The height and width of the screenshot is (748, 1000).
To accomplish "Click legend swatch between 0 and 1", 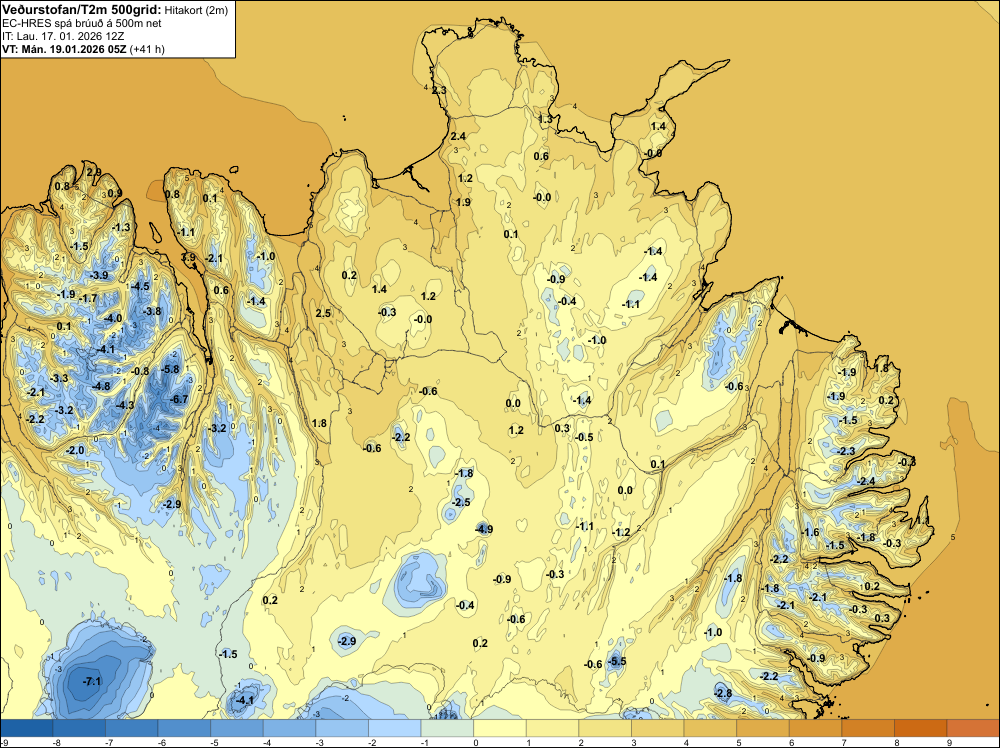I will [500, 728].
